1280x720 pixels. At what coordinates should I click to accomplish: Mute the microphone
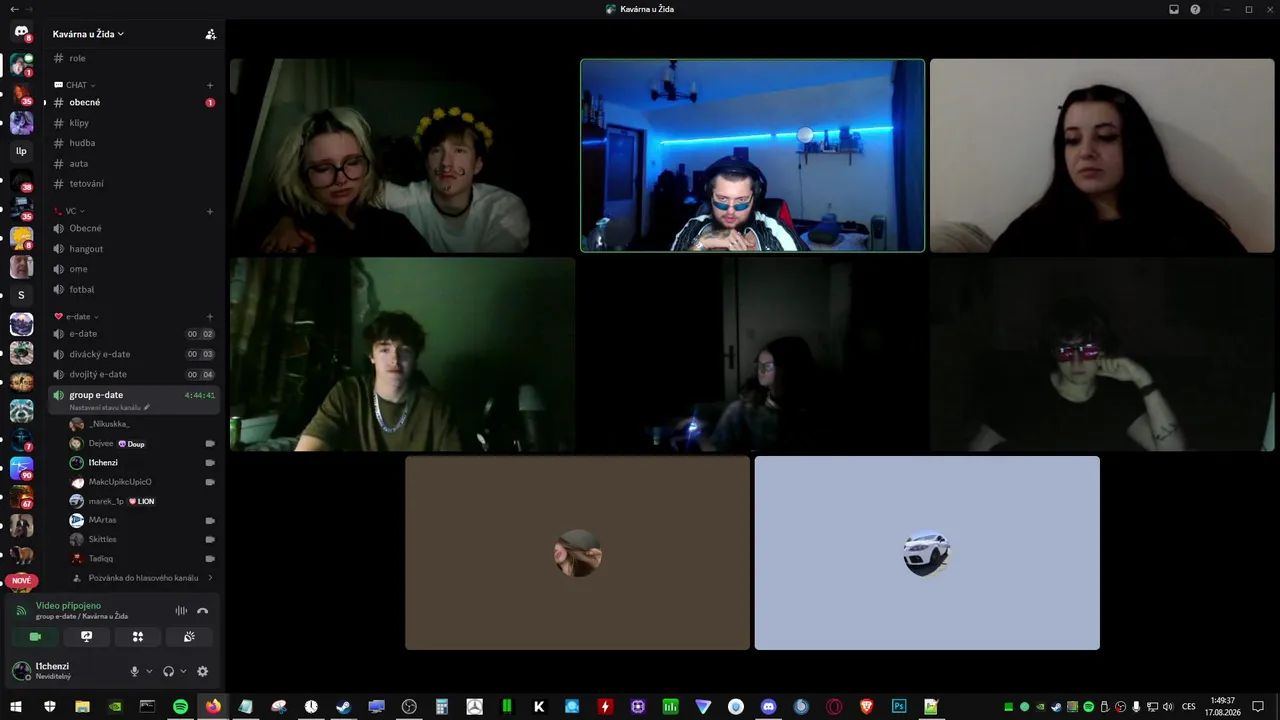134,671
